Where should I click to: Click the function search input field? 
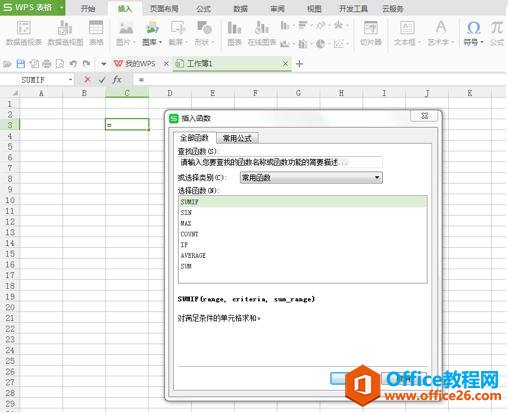coord(280,163)
